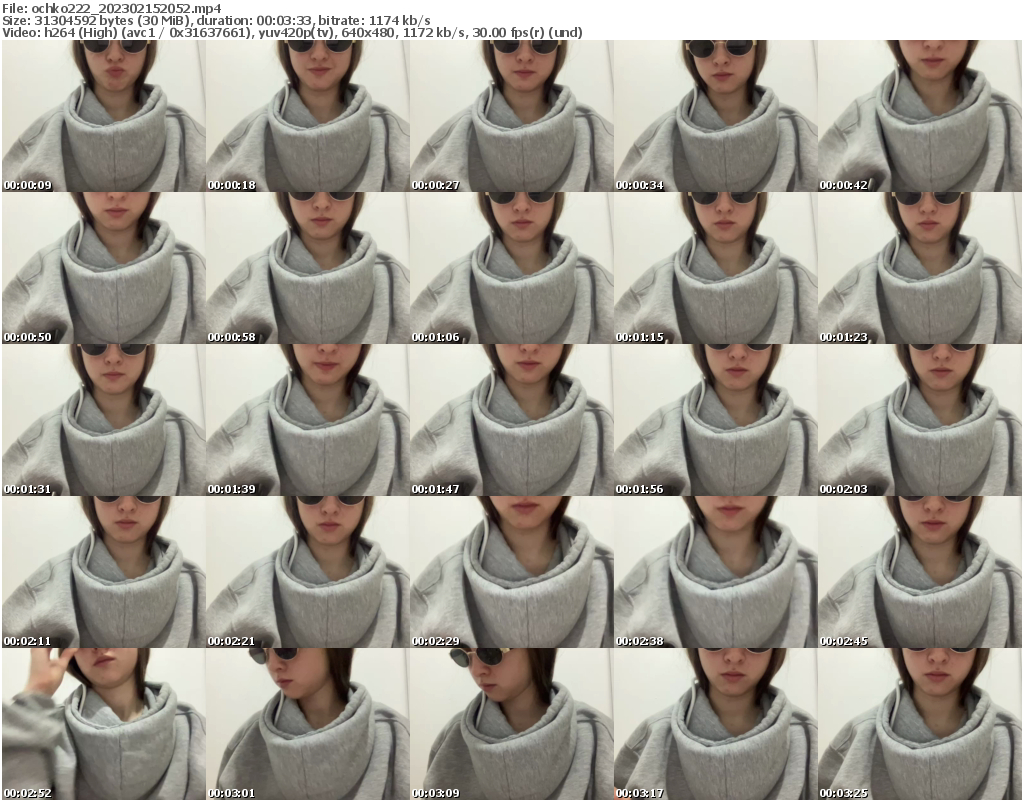This screenshot has width=1024, height=800.
Task: Open the preview frame at 00:00:42
Action: point(922,115)
